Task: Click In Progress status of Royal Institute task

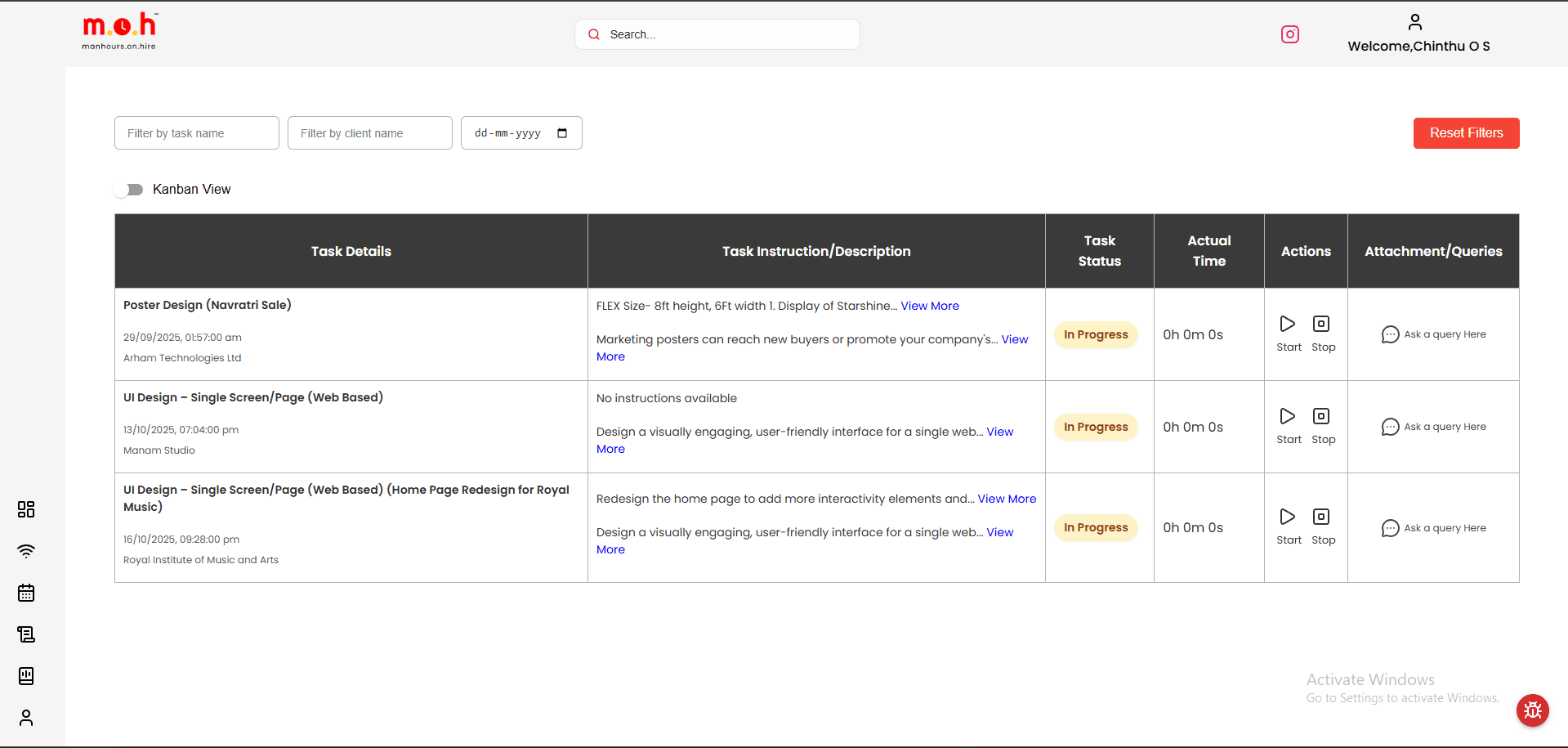Action: pyautogui.click(x=1096, y=528)
